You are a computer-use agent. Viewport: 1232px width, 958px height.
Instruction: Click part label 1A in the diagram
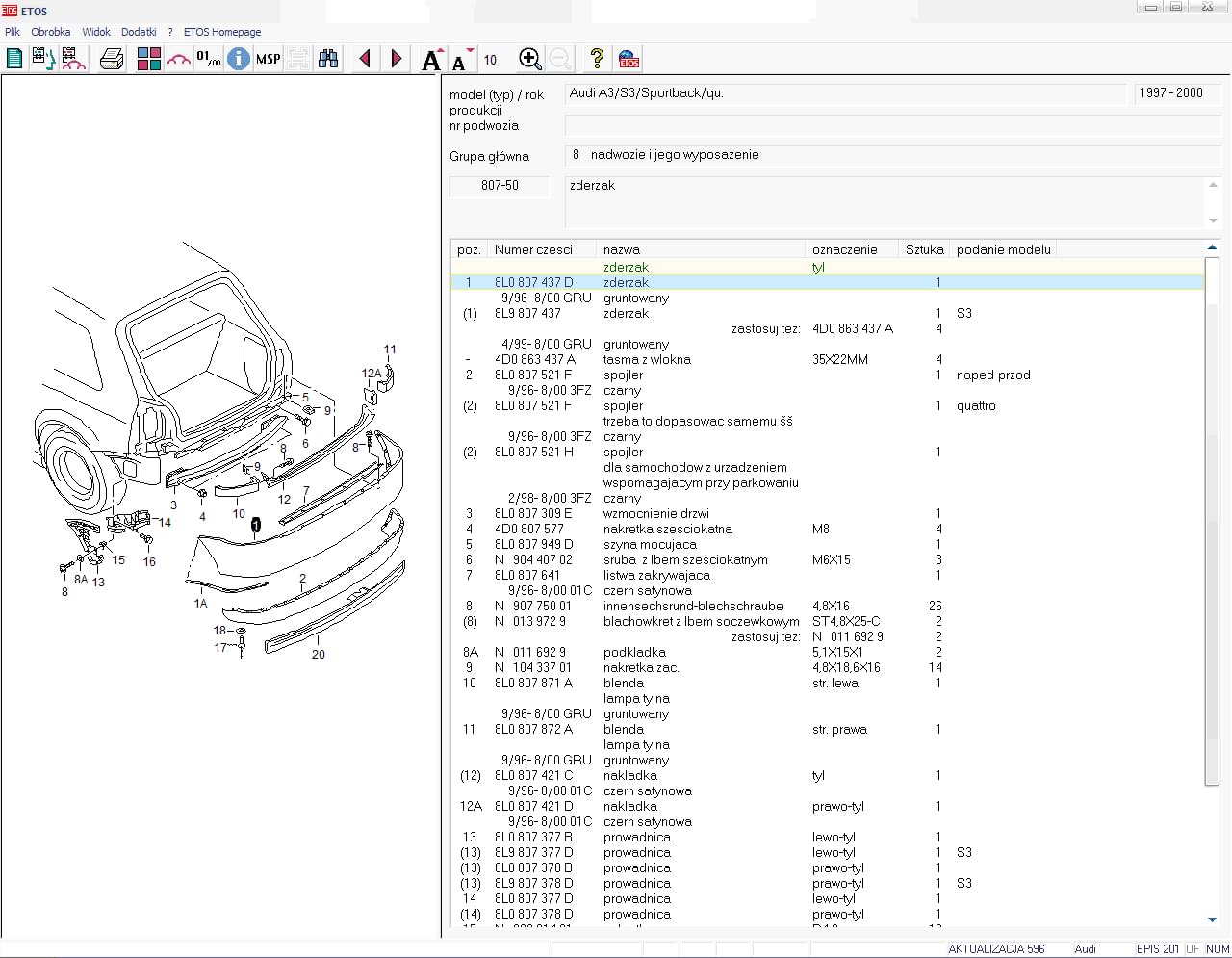click(200, 604)
